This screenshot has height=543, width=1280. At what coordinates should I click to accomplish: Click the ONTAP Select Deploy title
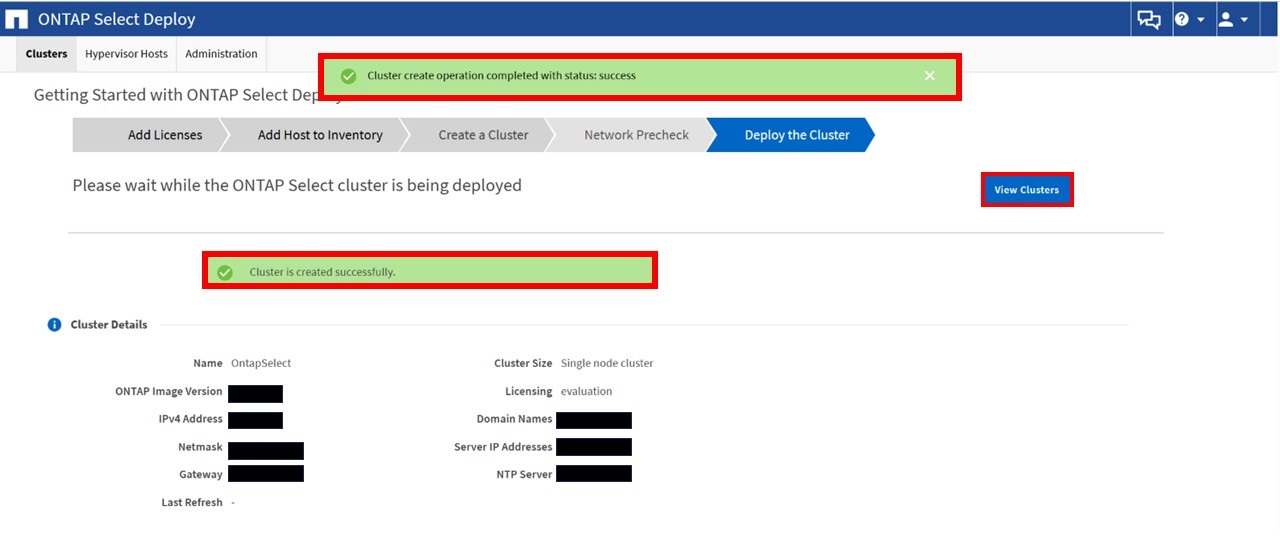[x=117, y=19]
